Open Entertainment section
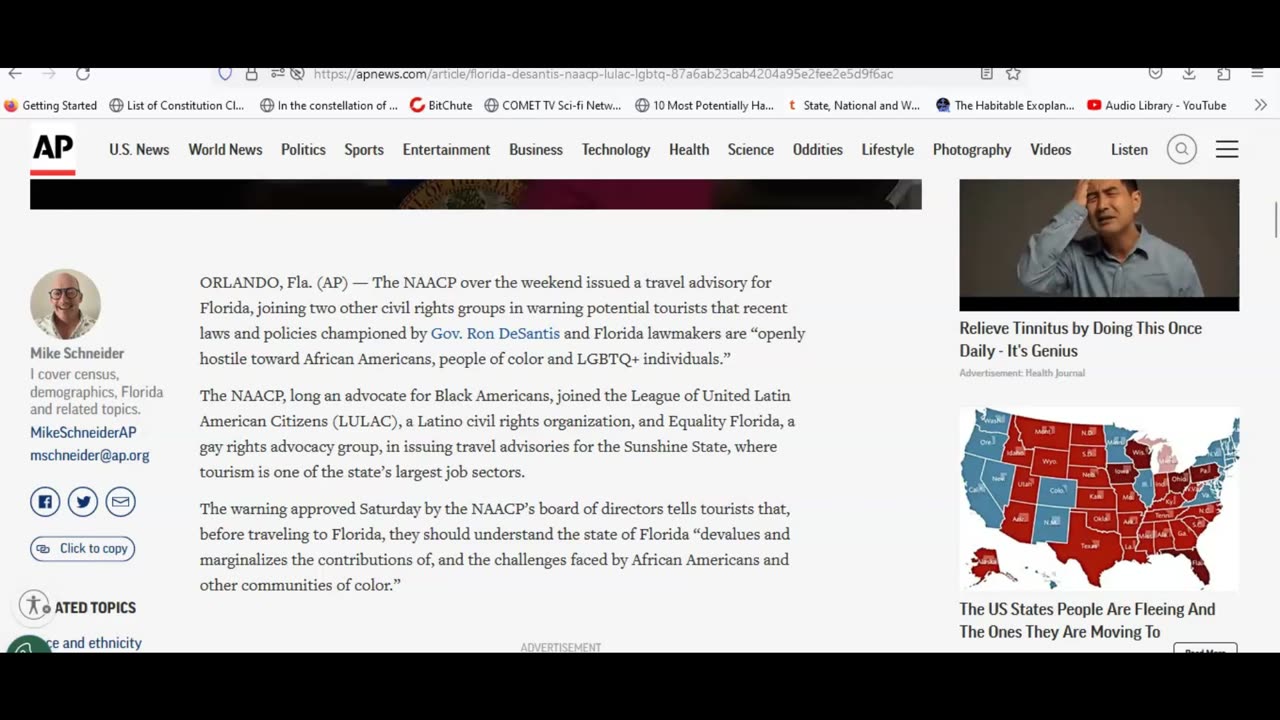This screenshot has height=720, width=1280. click(x=446, y=150)
